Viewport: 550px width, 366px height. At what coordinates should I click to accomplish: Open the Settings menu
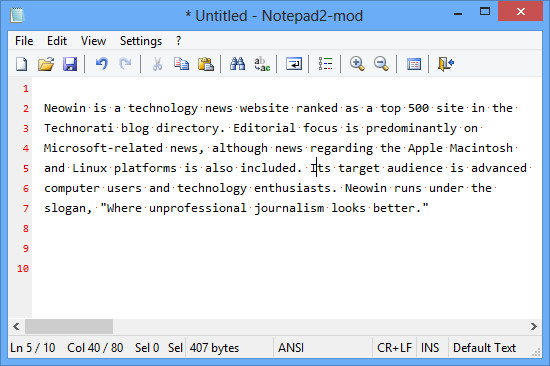pos(141,41)
